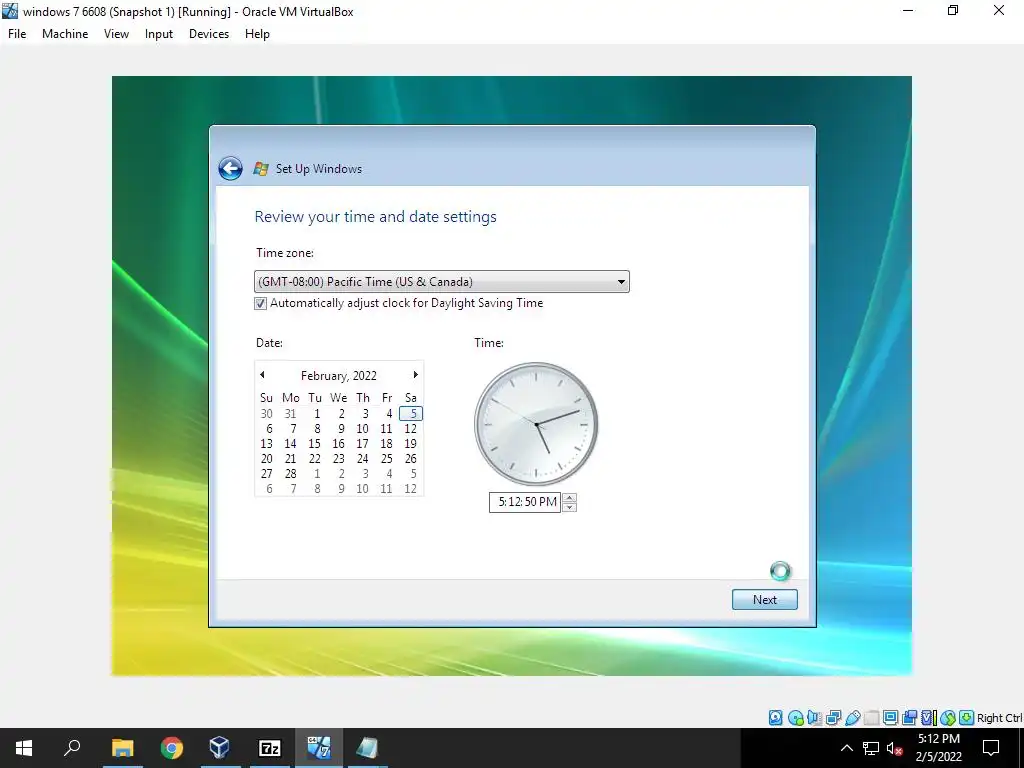The height and width of the screenshot is (768, 1024).
Task: Open taskbar search magnifier
Action: [x=72, y=748]
